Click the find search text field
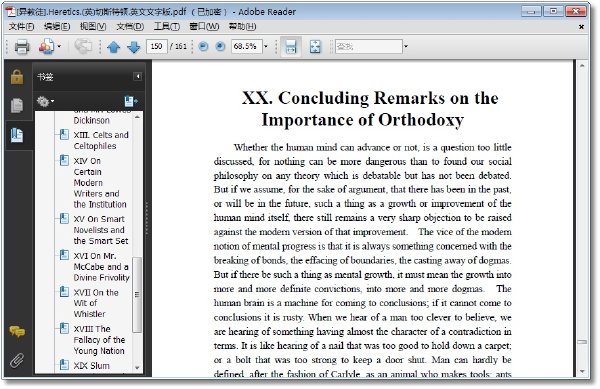The width and height of the screenshot is (600, 389). [369, 47]
